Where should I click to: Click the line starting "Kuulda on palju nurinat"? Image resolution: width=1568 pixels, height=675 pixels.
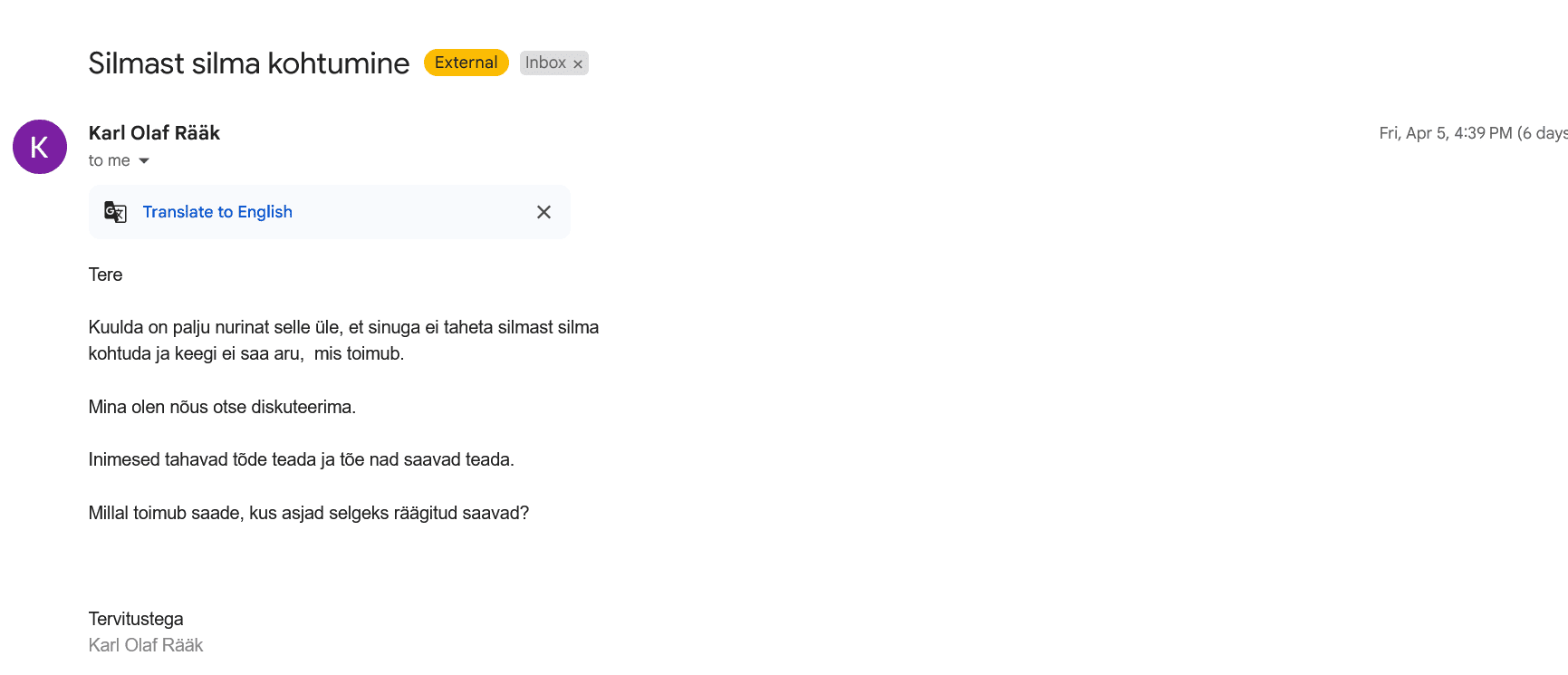click(343, 327)
